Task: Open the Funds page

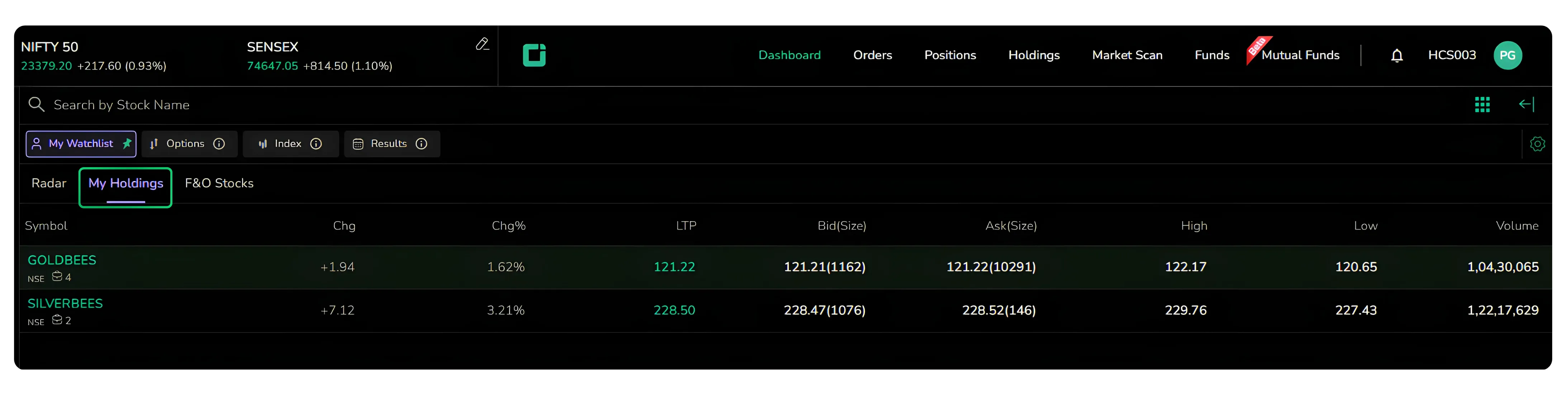Action: point(1211,56)
